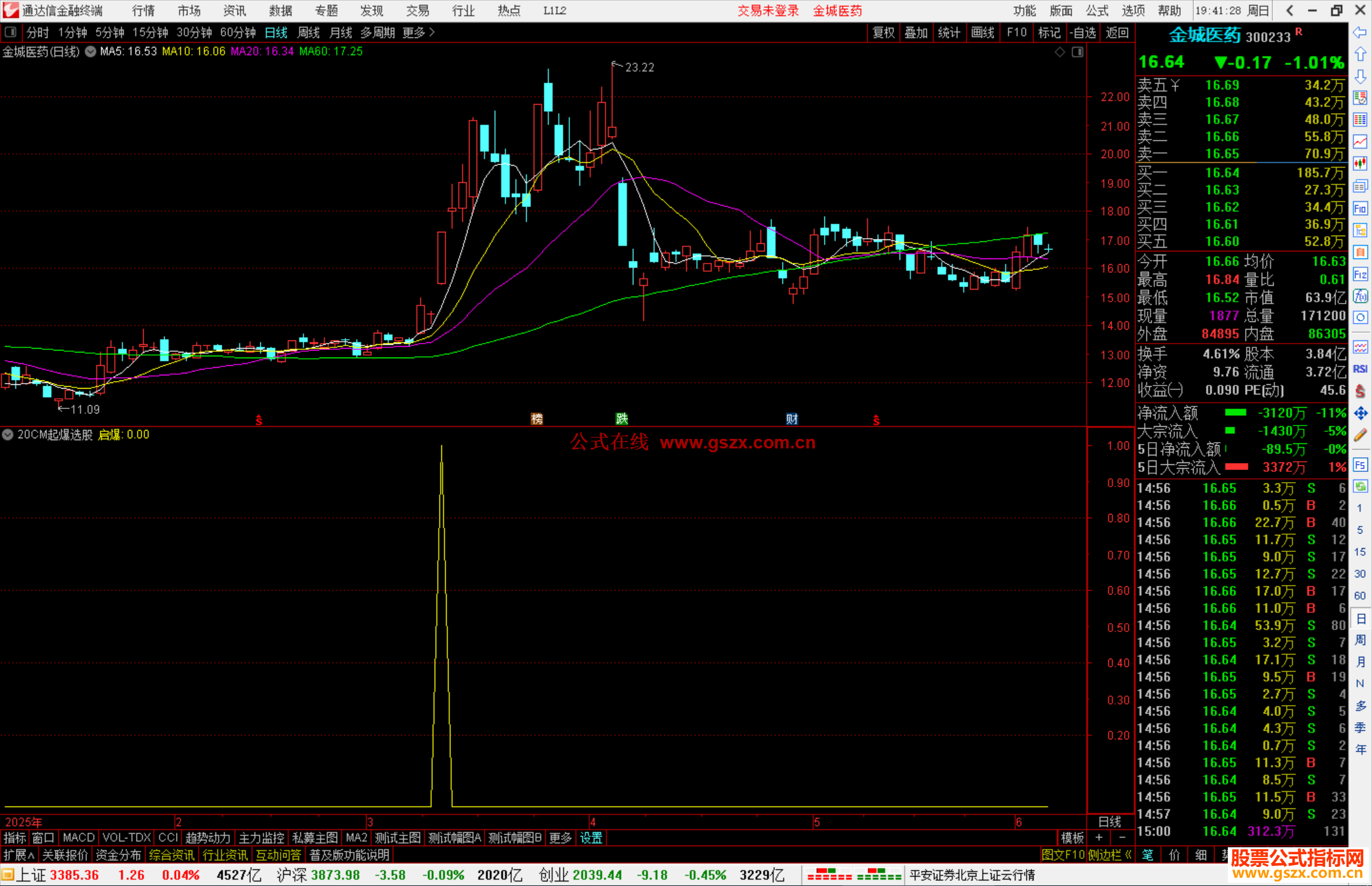Expand 更多 periods dropdown in period bar
The image size is (1372, 886).
419,32
